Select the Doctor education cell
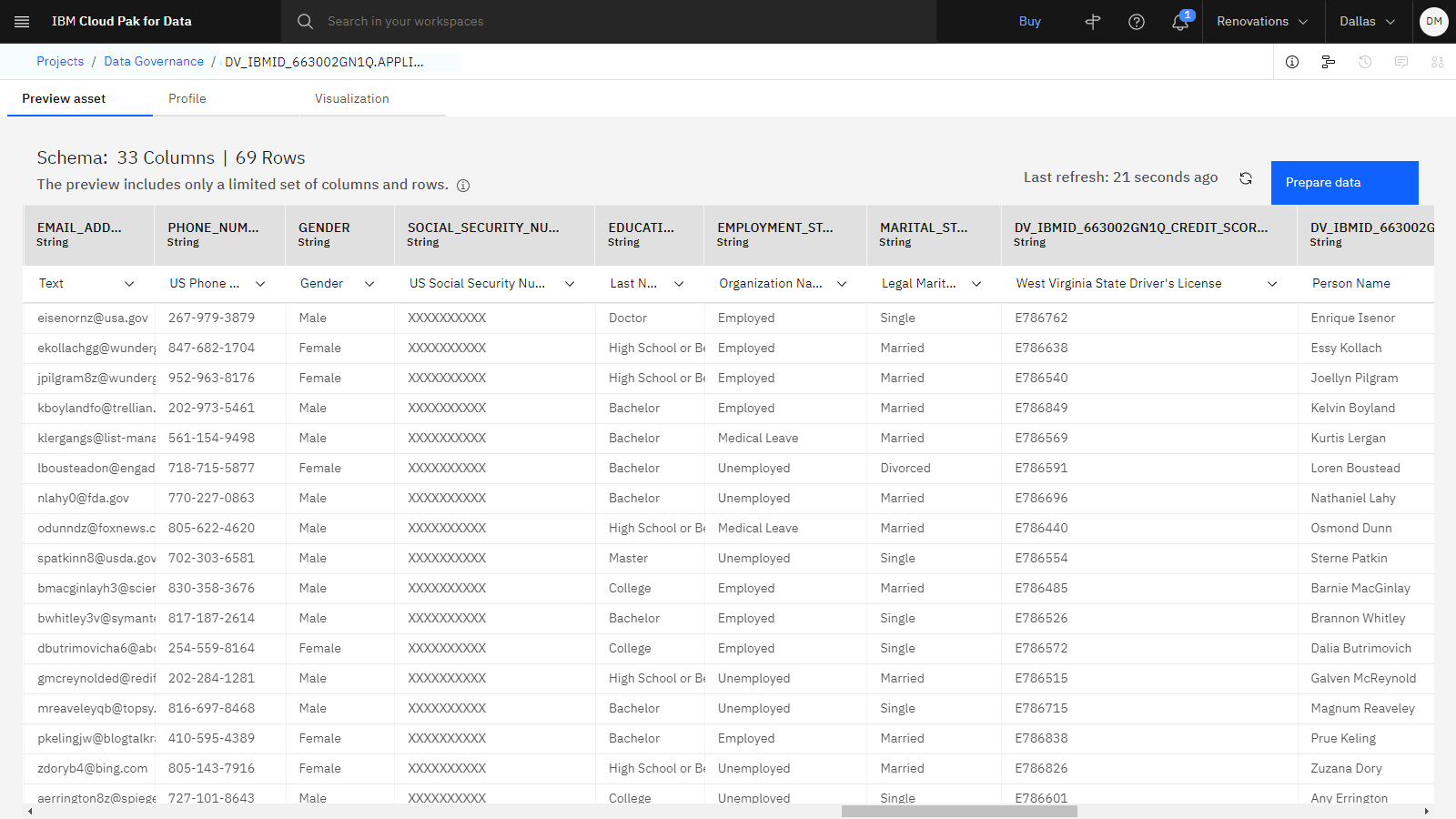The width and height of the screenshot is (1456, 819). pyautogui.click(x=628, y=318)
